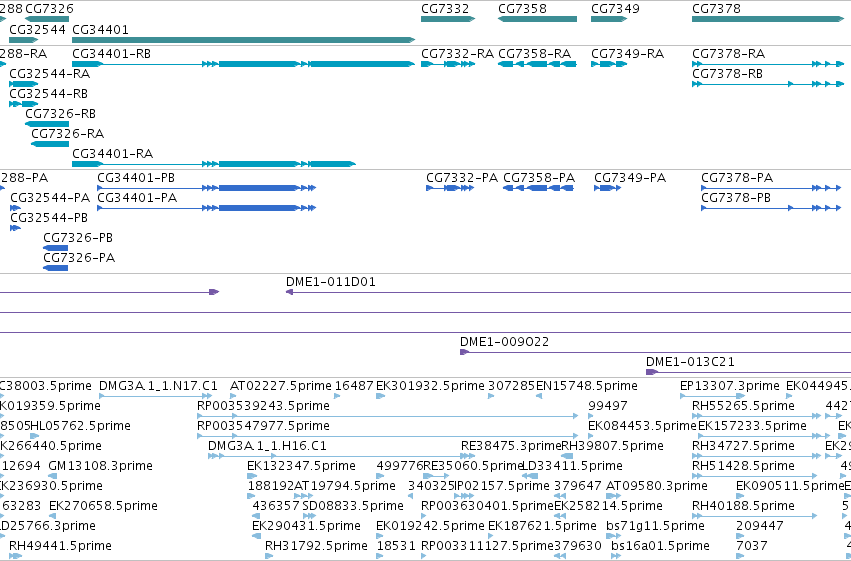This screenshot has height=561, width=851.
Task: Select the bs71g11.5prime EST label
Action: click(655, 526)
